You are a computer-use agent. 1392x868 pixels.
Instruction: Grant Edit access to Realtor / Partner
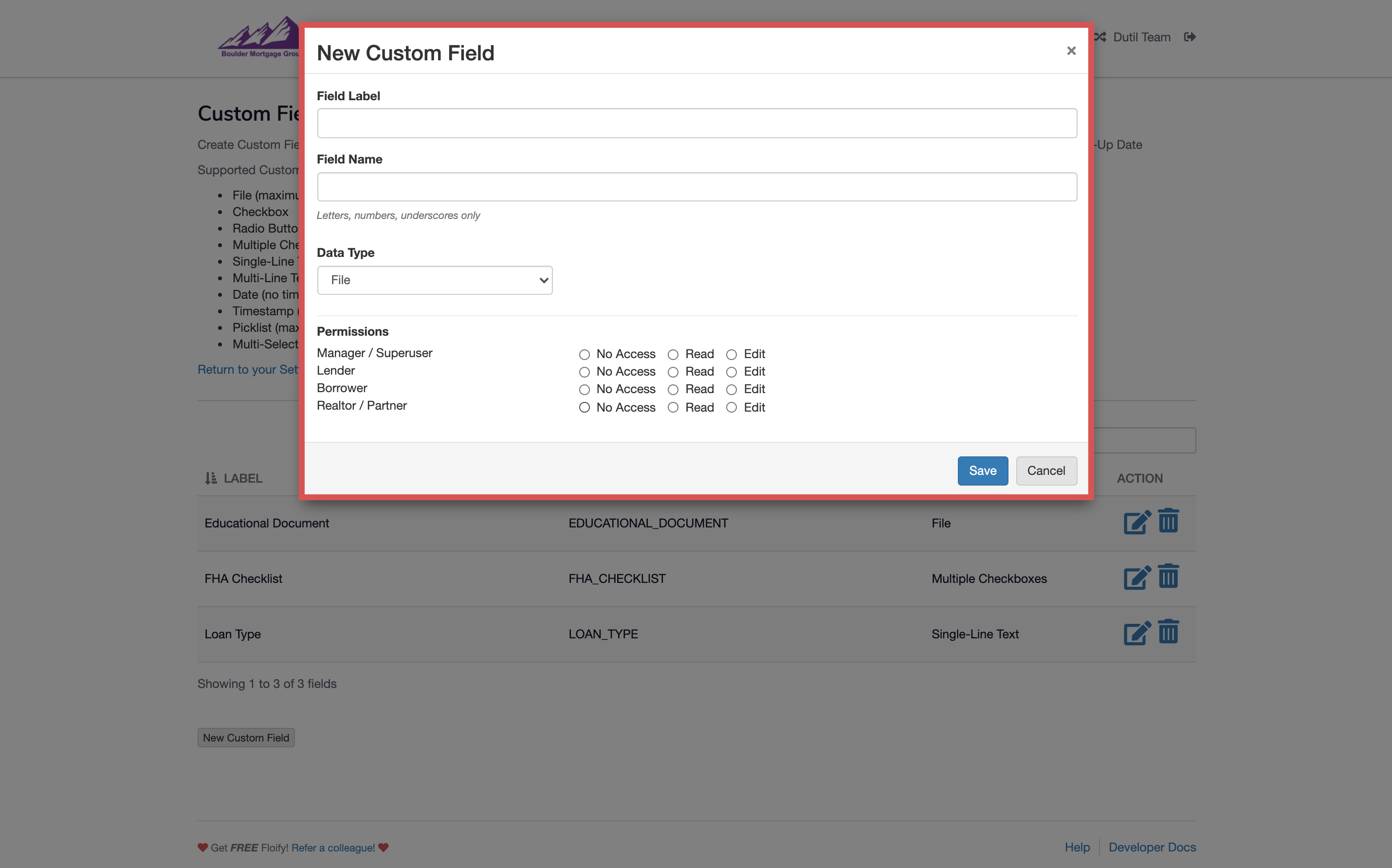coord(732,408)
